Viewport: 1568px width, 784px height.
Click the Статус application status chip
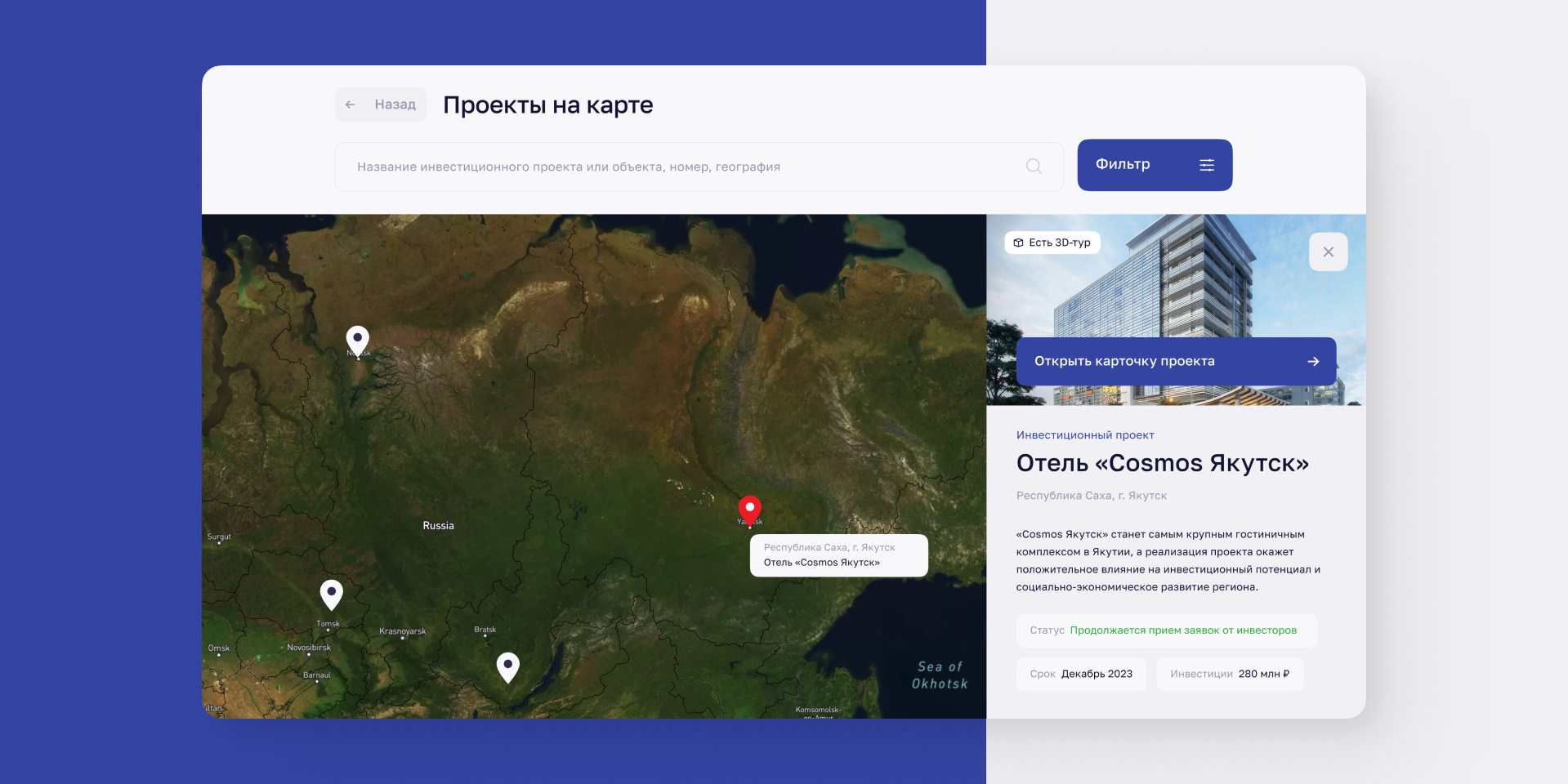(1167, 630)
